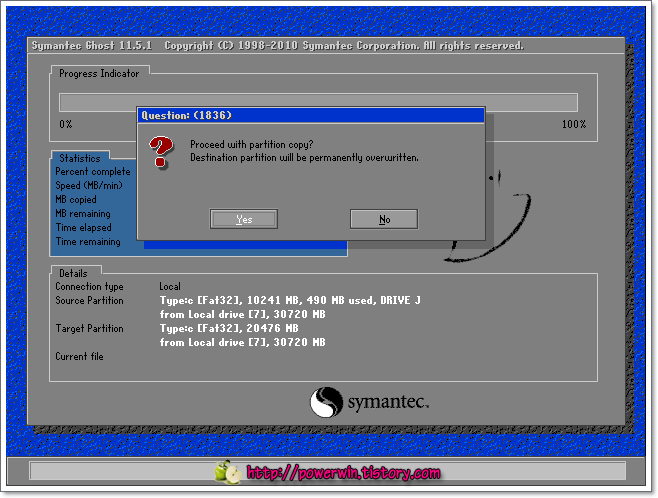Click Yes to proceed with partition copy
Viewport: 658px width, 498px height.
[x=243, y=219]
